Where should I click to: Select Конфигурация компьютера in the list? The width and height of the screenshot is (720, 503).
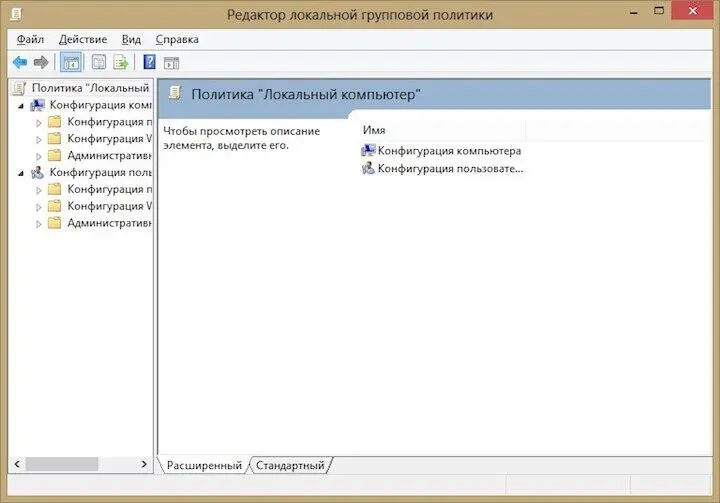tap(449, 151)
